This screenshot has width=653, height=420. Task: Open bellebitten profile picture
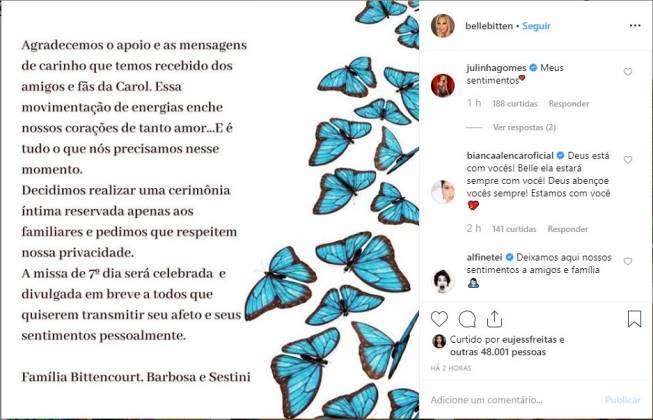[x=443, y=26]
